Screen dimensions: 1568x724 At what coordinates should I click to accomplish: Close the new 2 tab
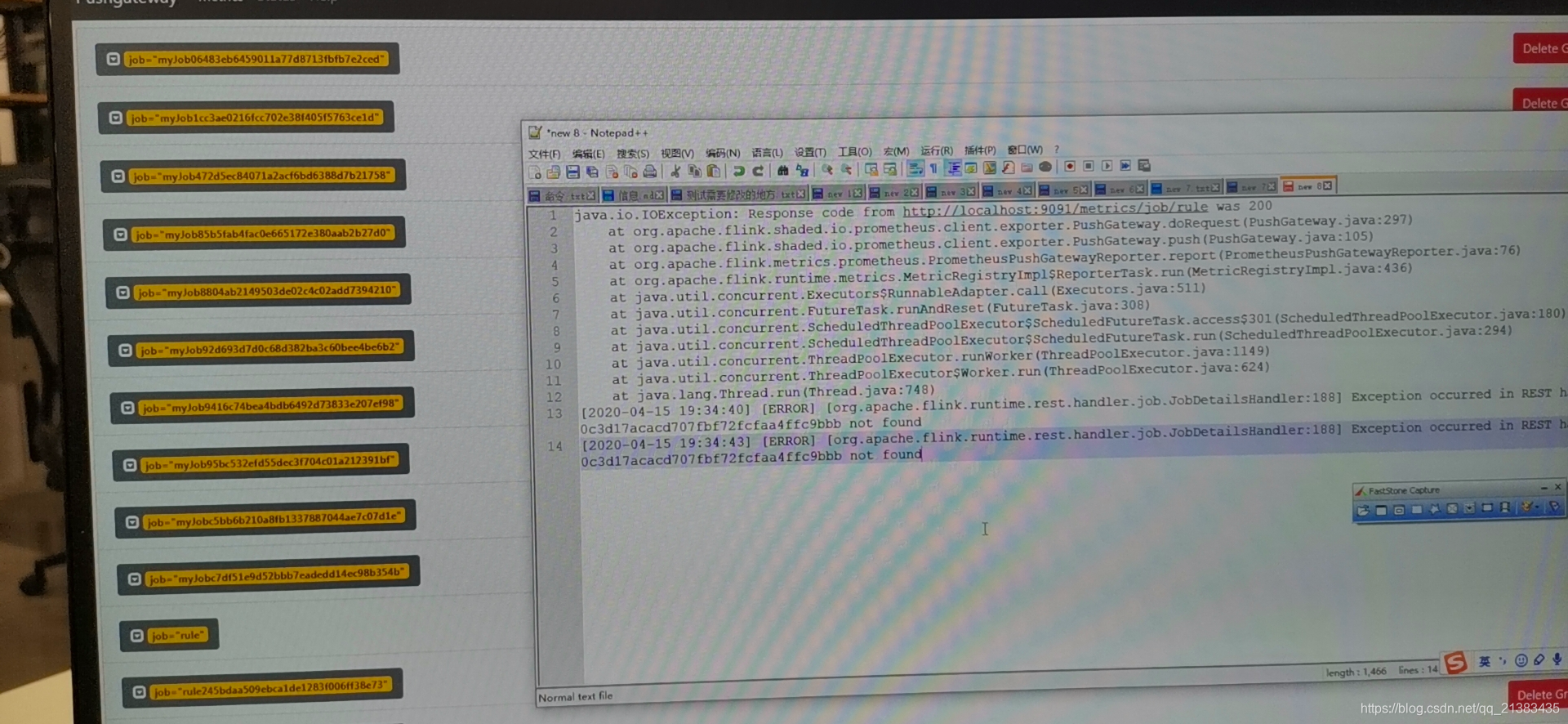(915, 192)
